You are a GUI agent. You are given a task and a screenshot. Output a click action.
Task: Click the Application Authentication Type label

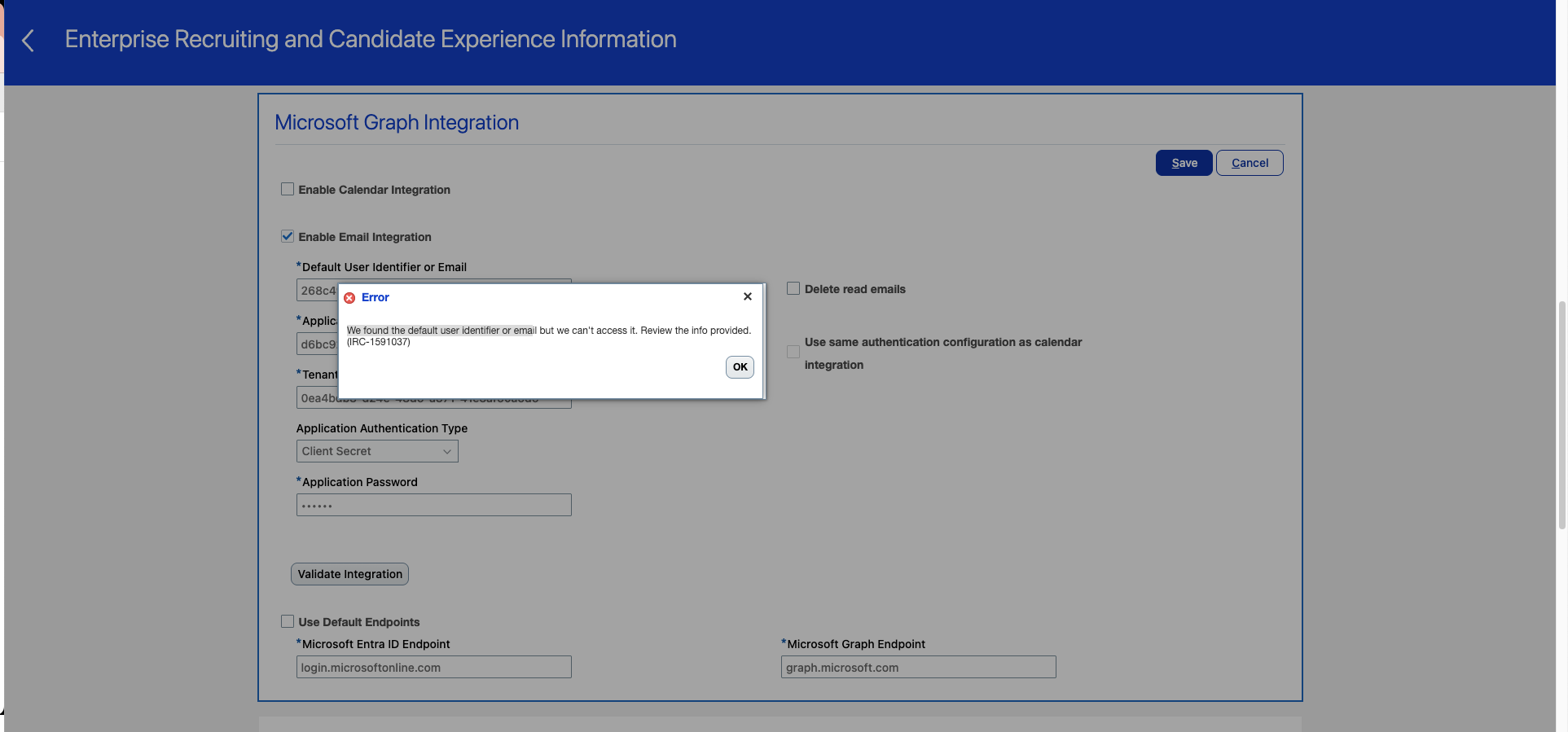[382, 428]
